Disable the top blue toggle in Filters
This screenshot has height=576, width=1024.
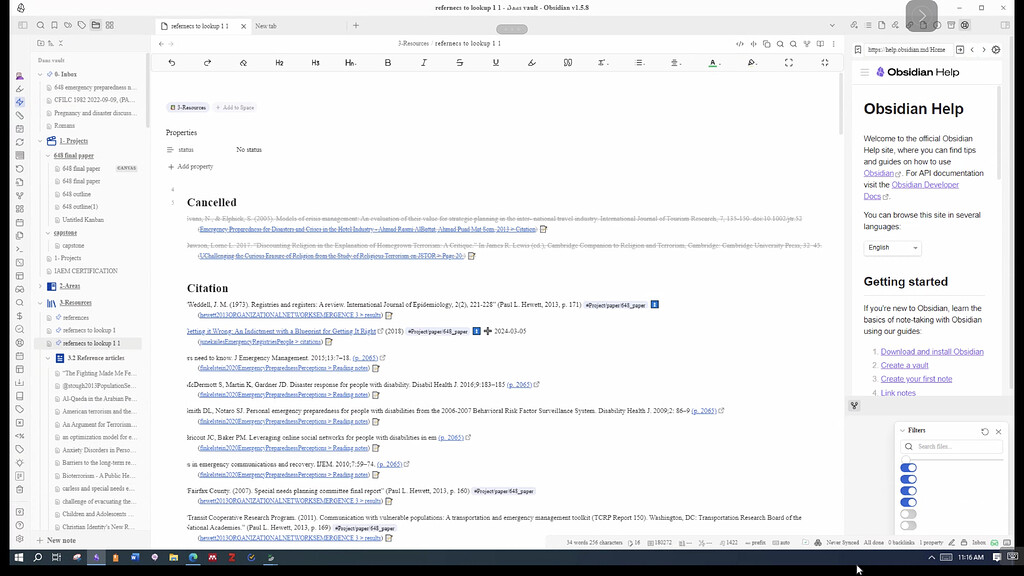908,468
